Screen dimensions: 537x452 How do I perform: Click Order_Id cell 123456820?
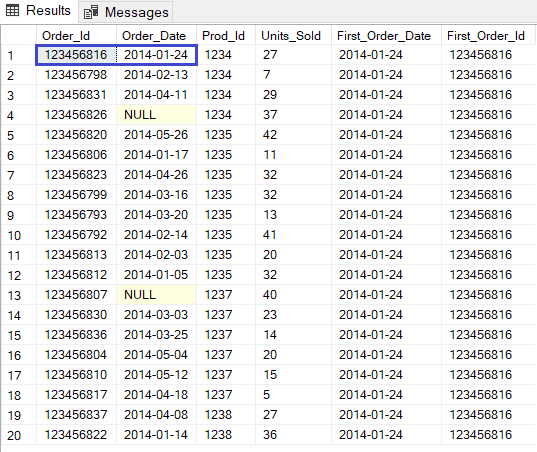point(76,135)
